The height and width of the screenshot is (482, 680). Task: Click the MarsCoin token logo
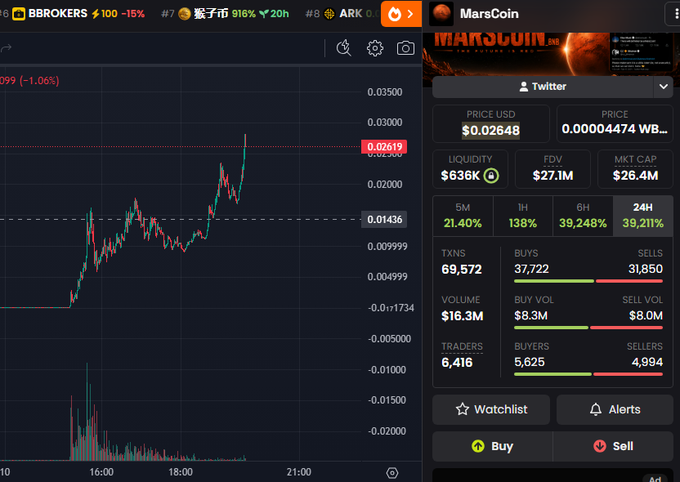point(441,13)
